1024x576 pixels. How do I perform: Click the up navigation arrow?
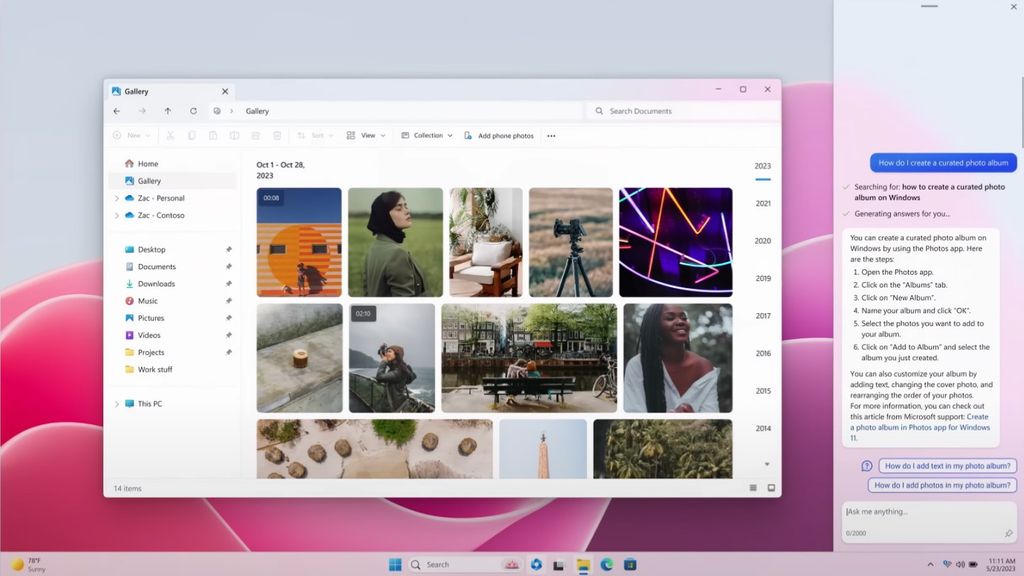[168, 111]
